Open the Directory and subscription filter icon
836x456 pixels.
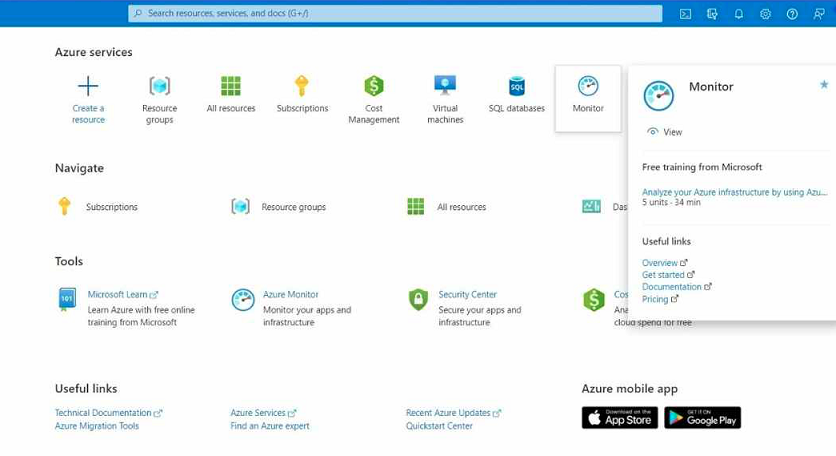(712, 14)
